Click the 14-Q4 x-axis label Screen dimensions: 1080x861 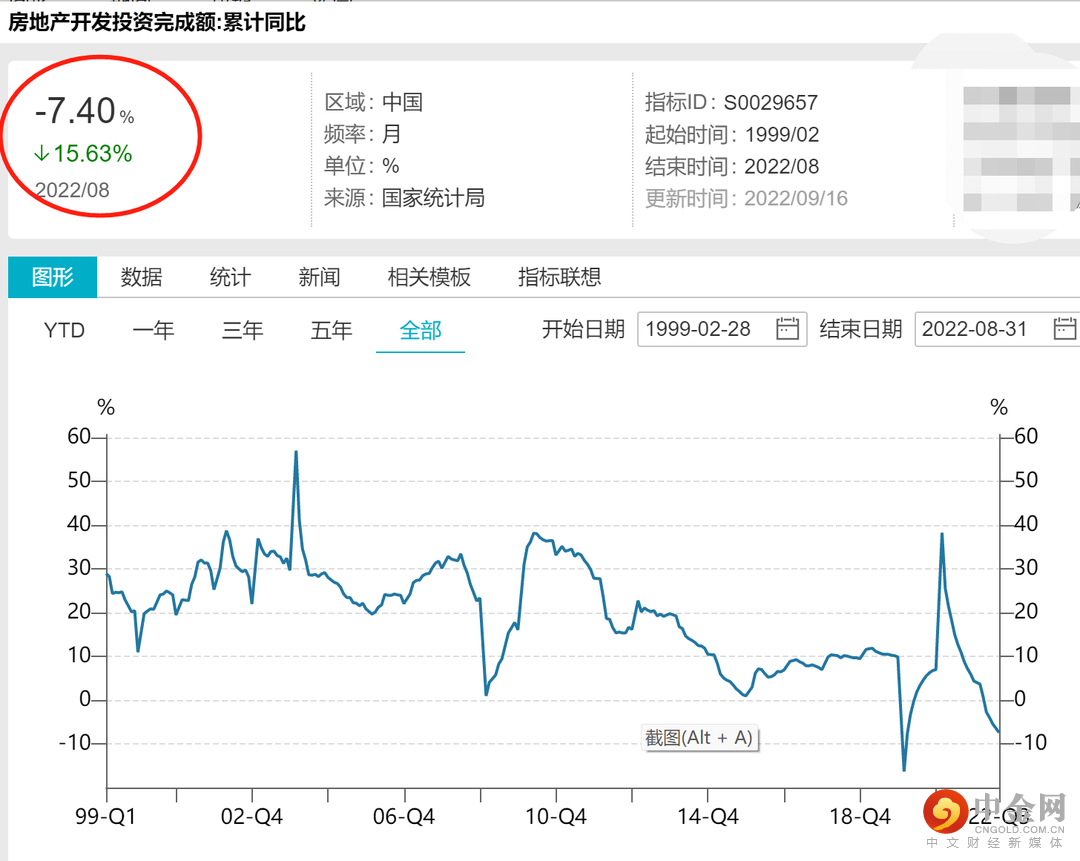point(708,817)
